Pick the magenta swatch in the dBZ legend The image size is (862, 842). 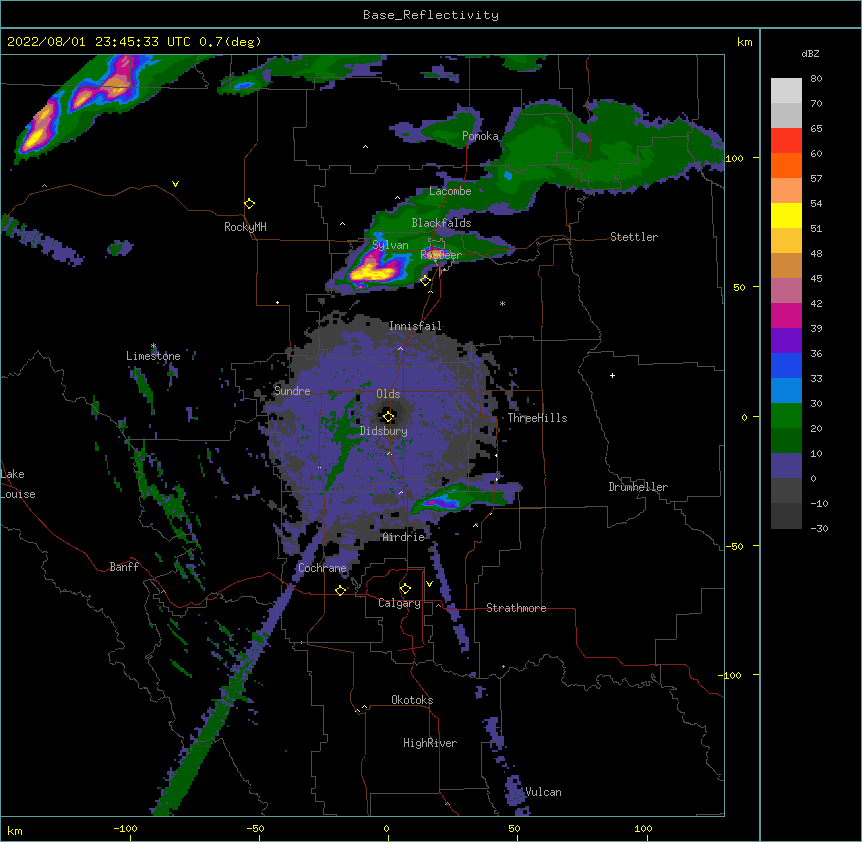(786, 315)
